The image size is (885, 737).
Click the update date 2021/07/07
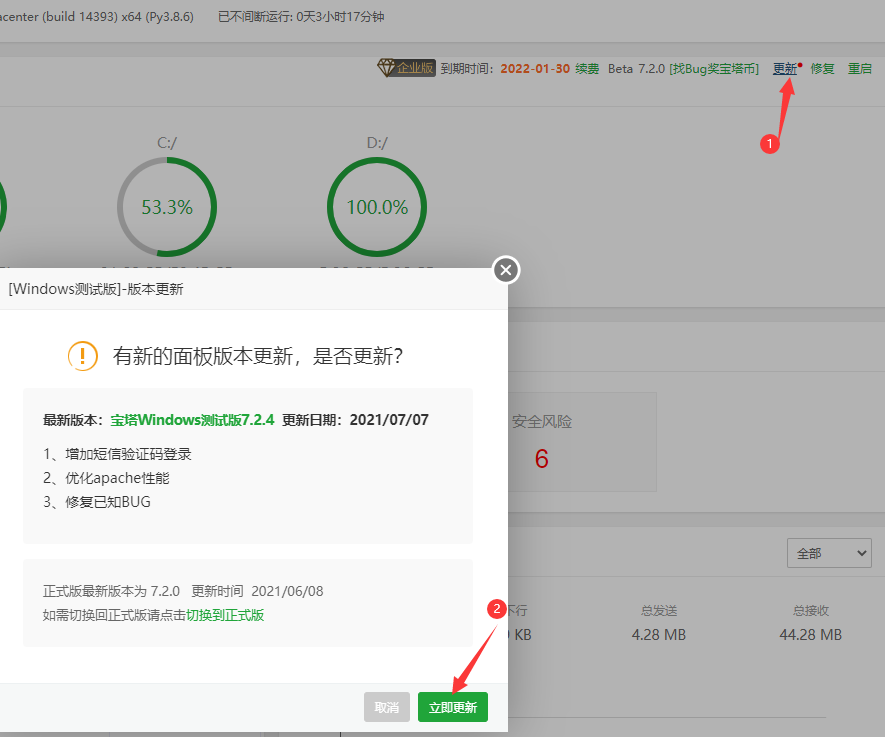point(389,420)
